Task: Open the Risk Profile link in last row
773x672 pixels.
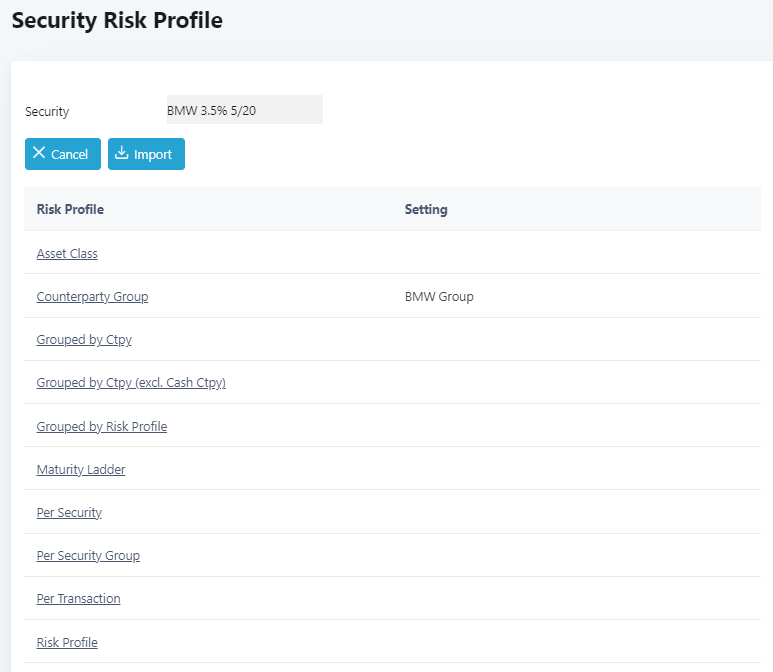Action: tap(67, 643)
